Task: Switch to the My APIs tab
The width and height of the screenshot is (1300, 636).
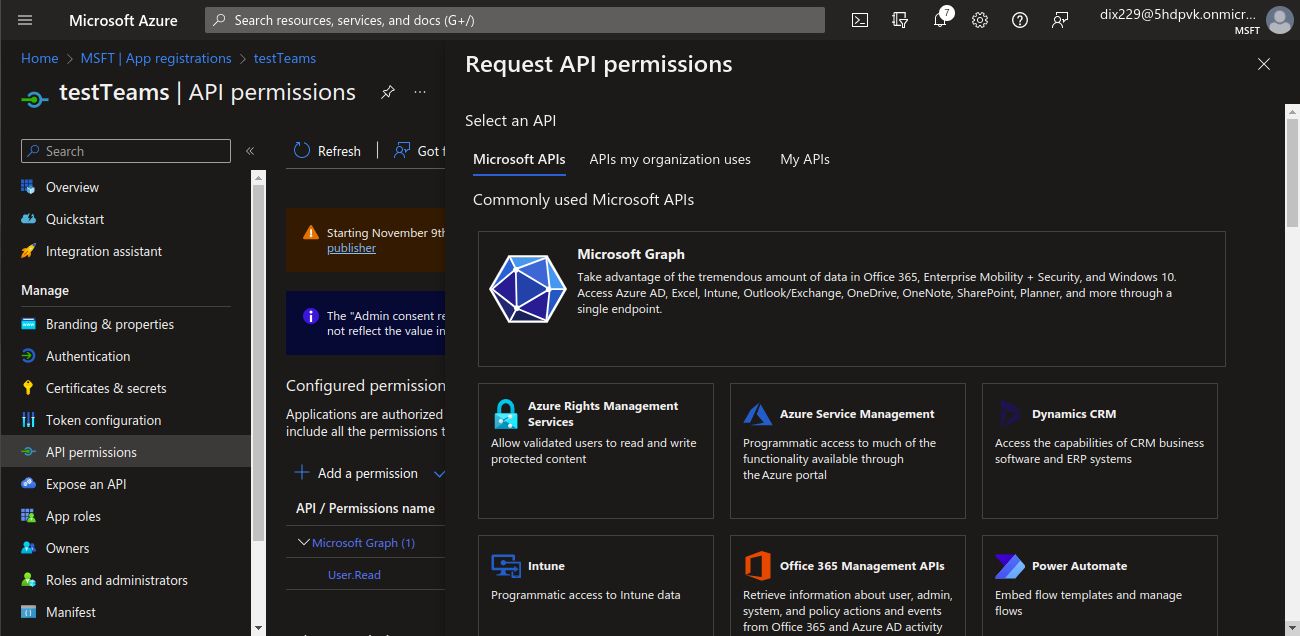Action: (805, 159)
